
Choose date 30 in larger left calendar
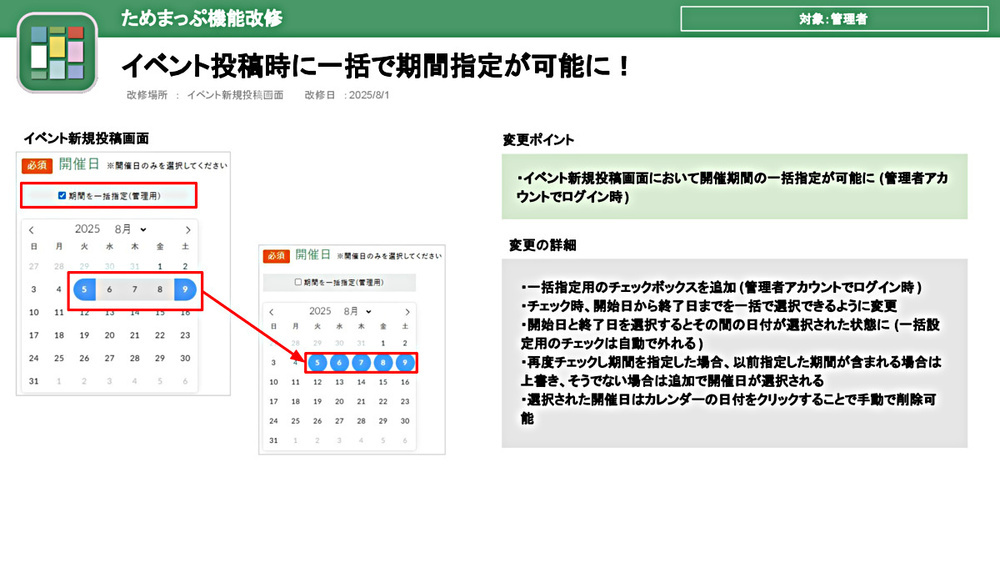[185, 358]
